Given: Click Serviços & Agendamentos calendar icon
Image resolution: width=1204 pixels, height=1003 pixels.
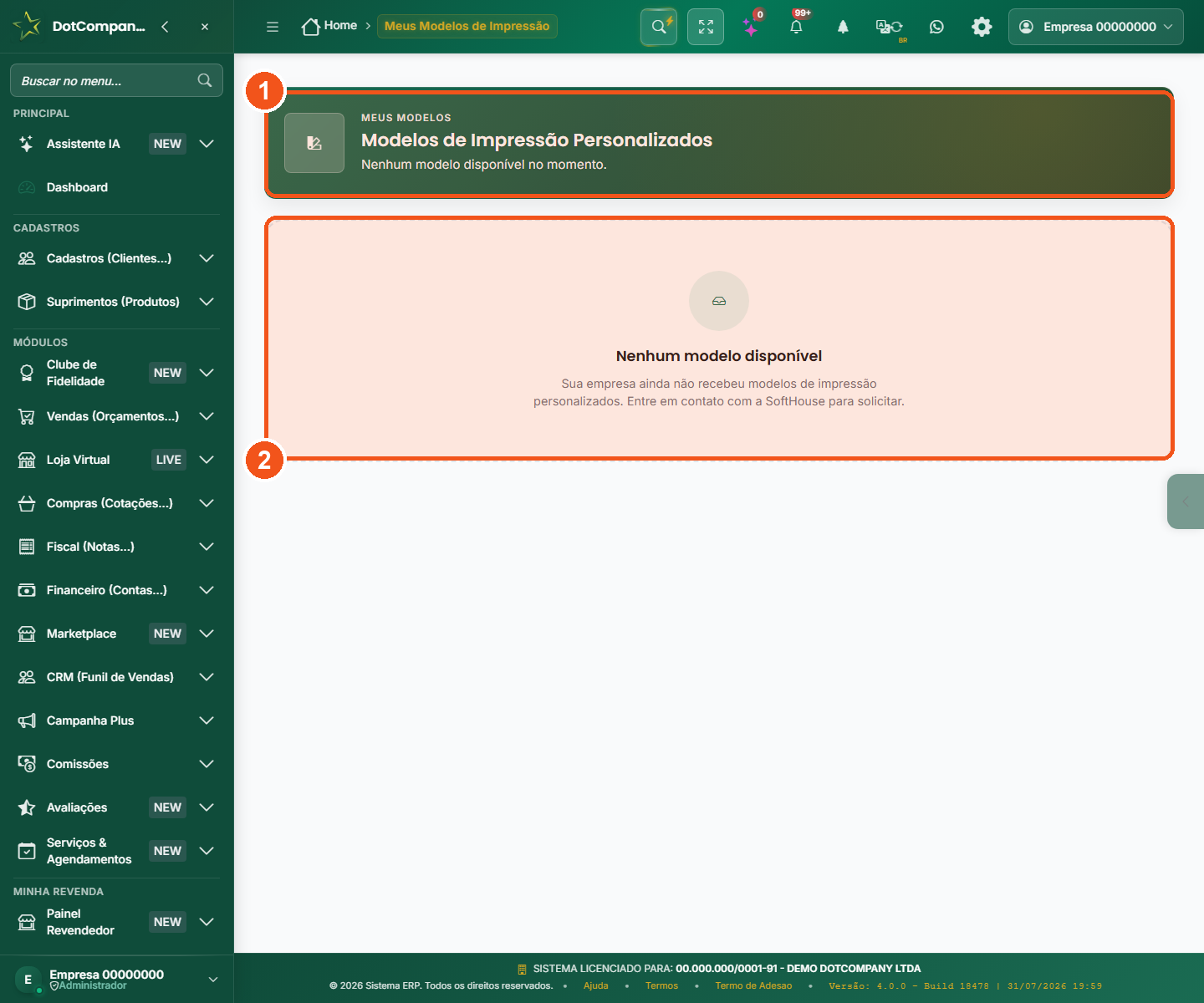Looking at the screenshot, I should coord(27,851).
